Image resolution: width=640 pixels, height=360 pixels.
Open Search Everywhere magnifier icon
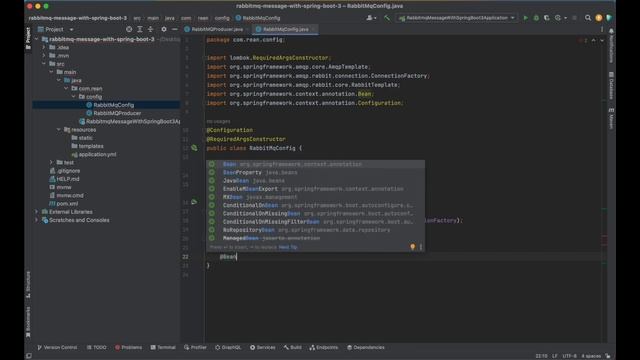588,18
